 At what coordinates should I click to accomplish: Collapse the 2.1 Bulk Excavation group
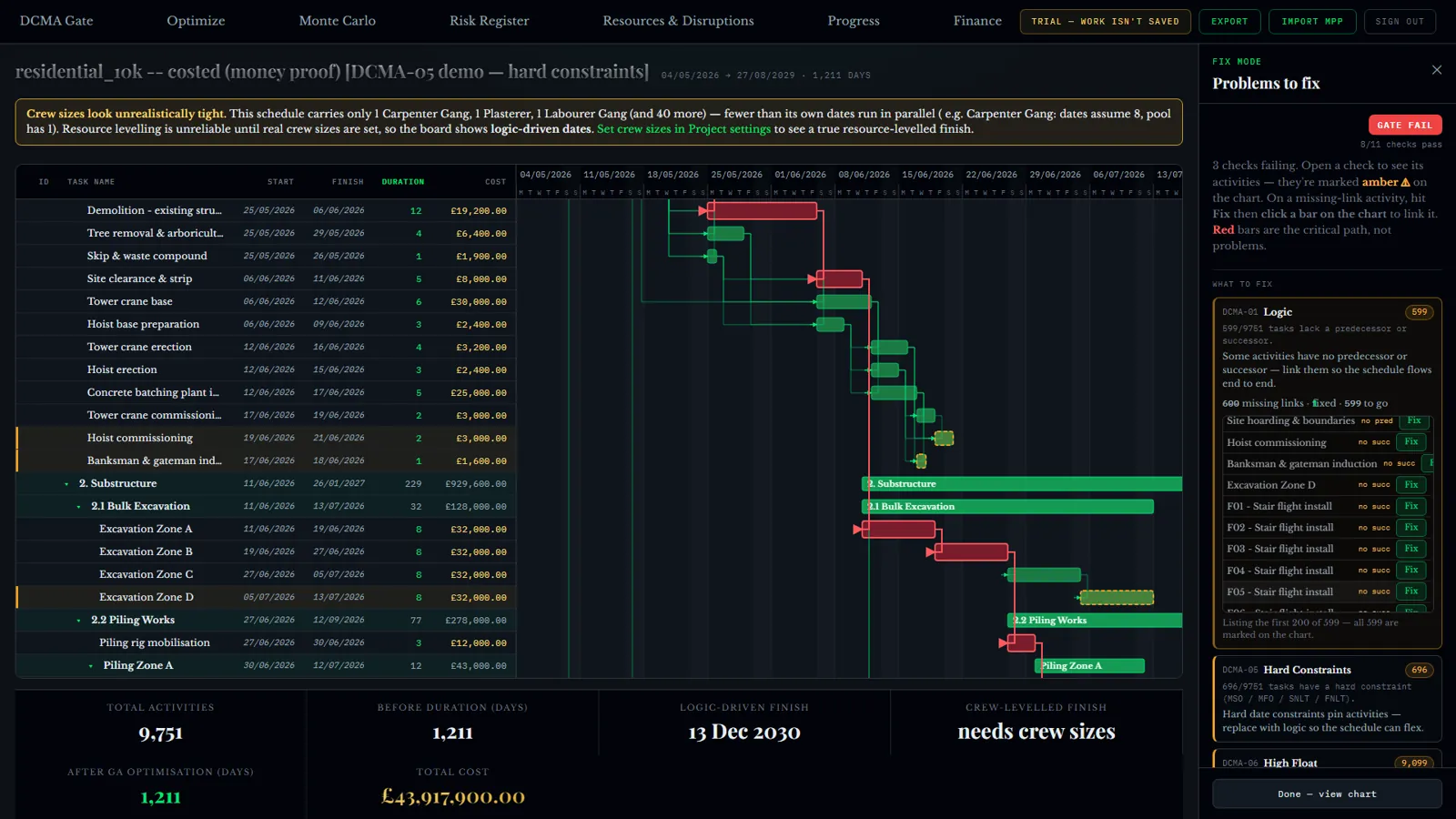click(x=78, y=507)
